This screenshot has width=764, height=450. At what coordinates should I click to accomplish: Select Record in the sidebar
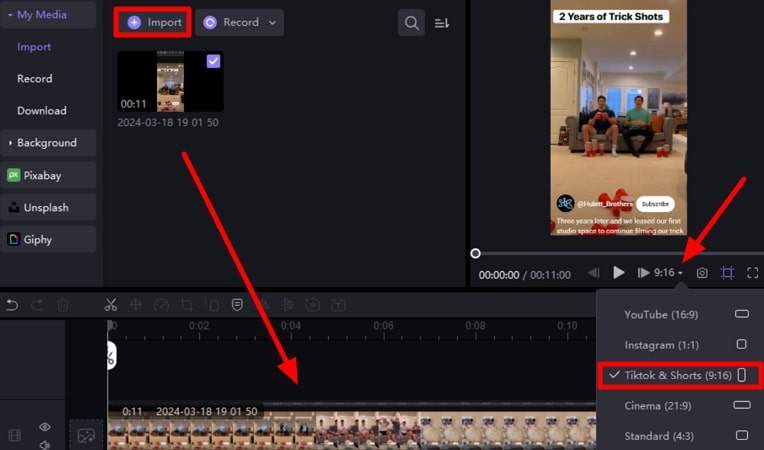pos(35,78)
